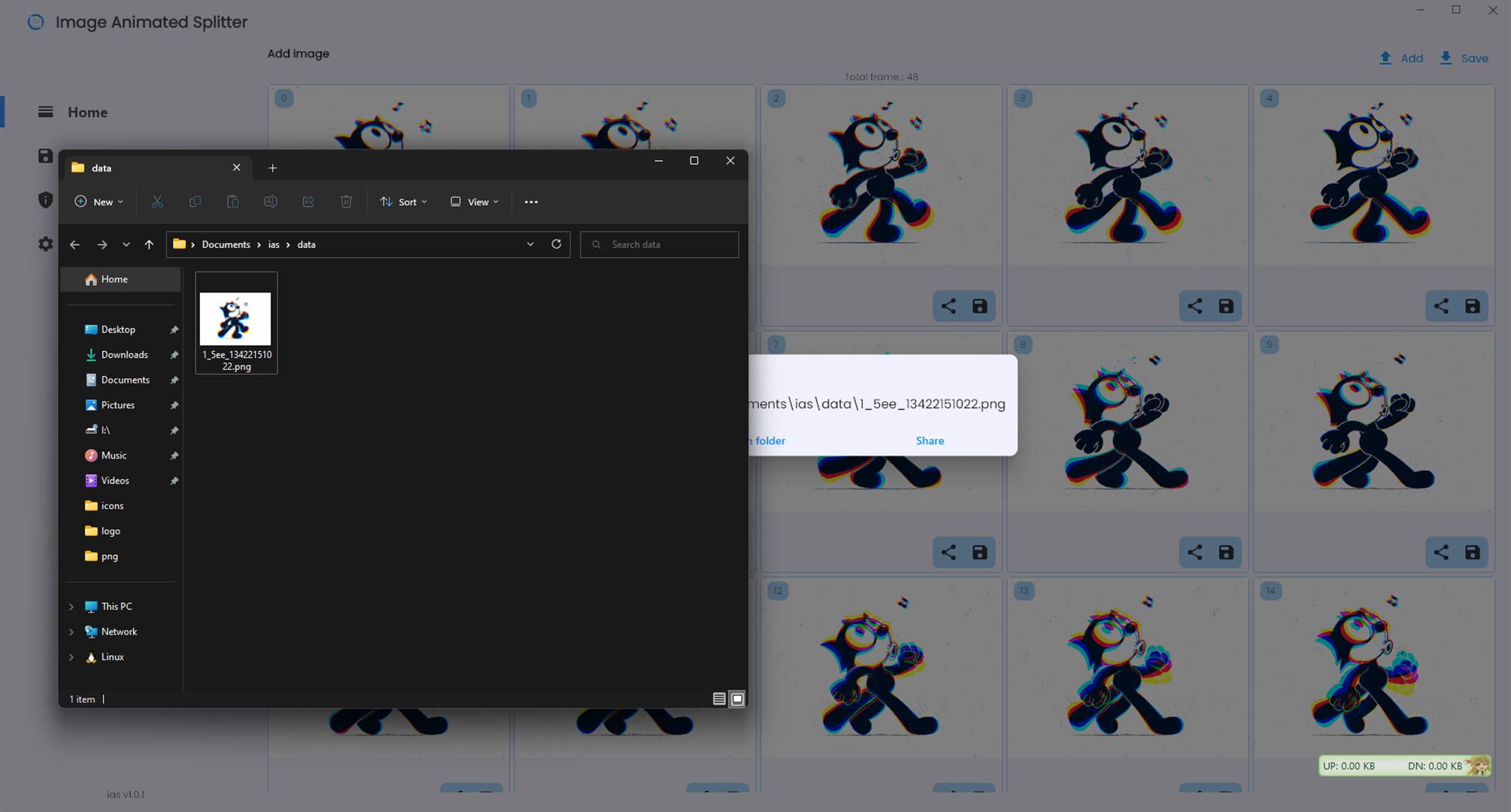The image size is (1511, 812).
Task: Refresh the data folder view
Action: pos(557,244)
